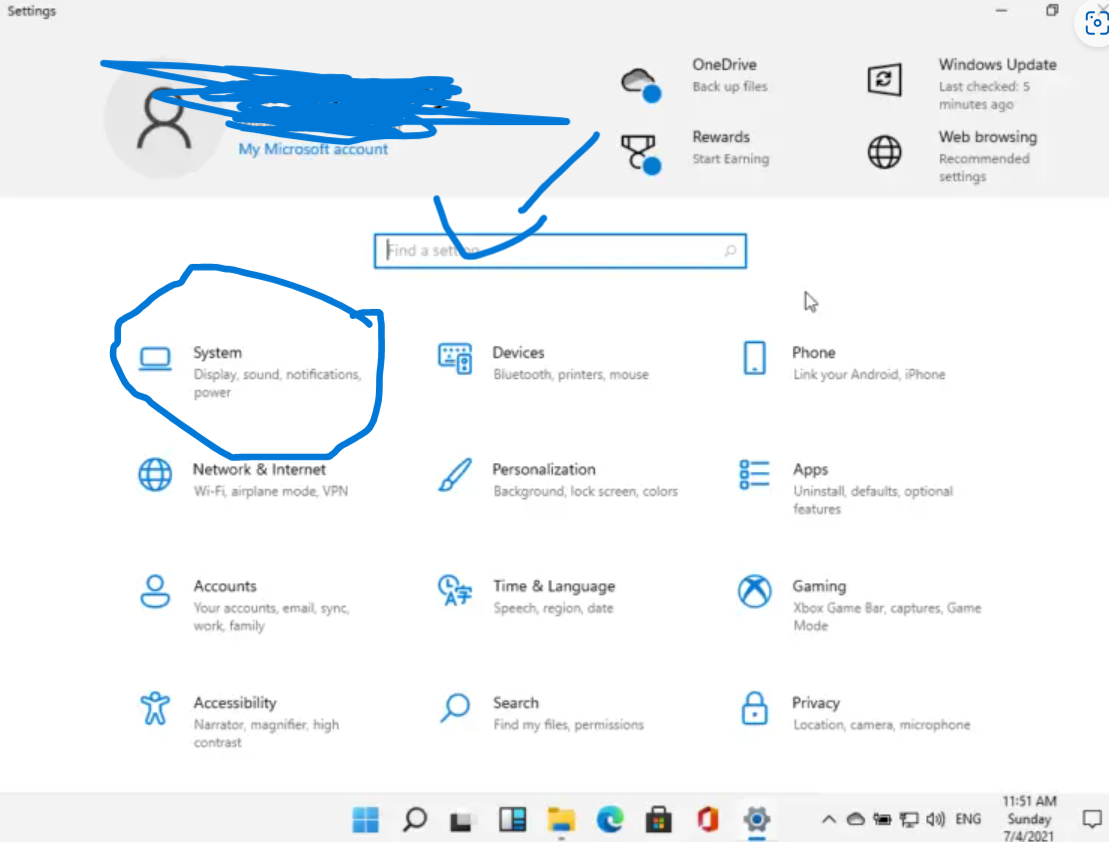Viewport: 1109px width, 842px height.
Task: Open Apps settings label
Action: click(x=811, y=469)
